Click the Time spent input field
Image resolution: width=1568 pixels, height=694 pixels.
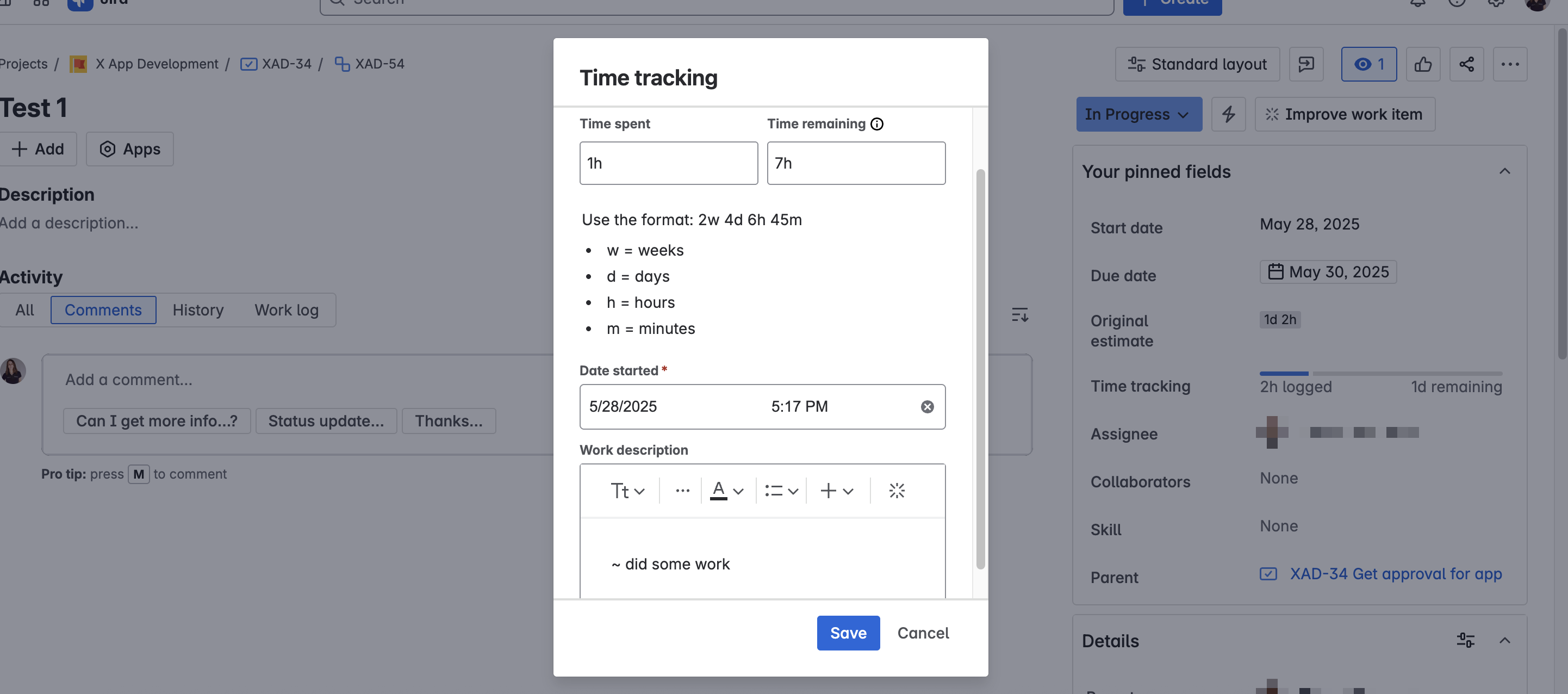pos(668,163)
